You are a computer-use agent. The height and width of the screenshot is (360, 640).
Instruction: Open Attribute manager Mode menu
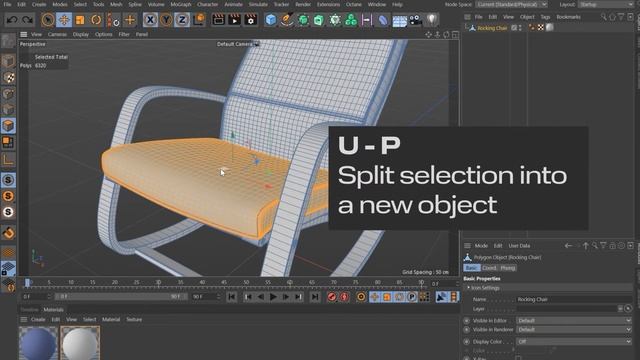click(x=481, y=246)
